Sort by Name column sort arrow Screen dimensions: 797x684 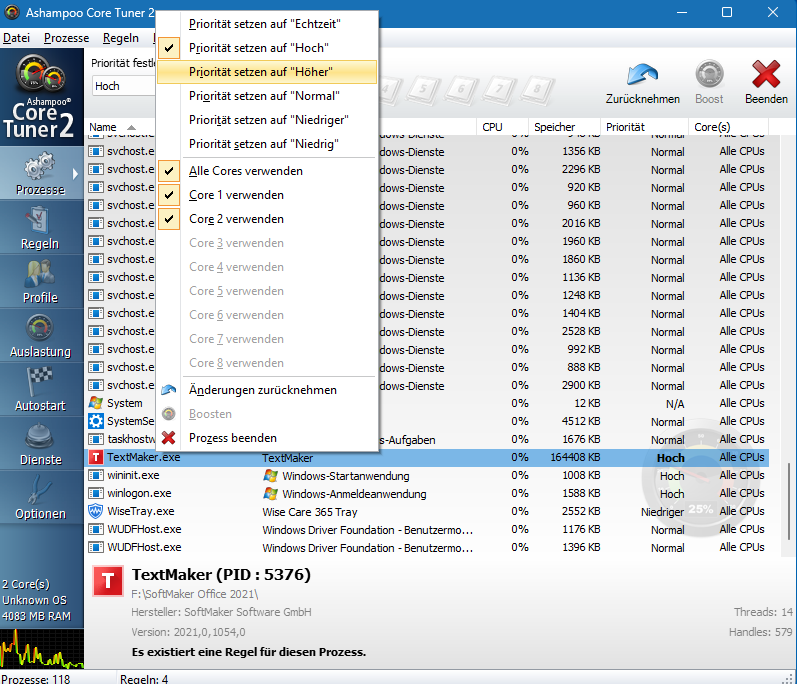point(131,127)
